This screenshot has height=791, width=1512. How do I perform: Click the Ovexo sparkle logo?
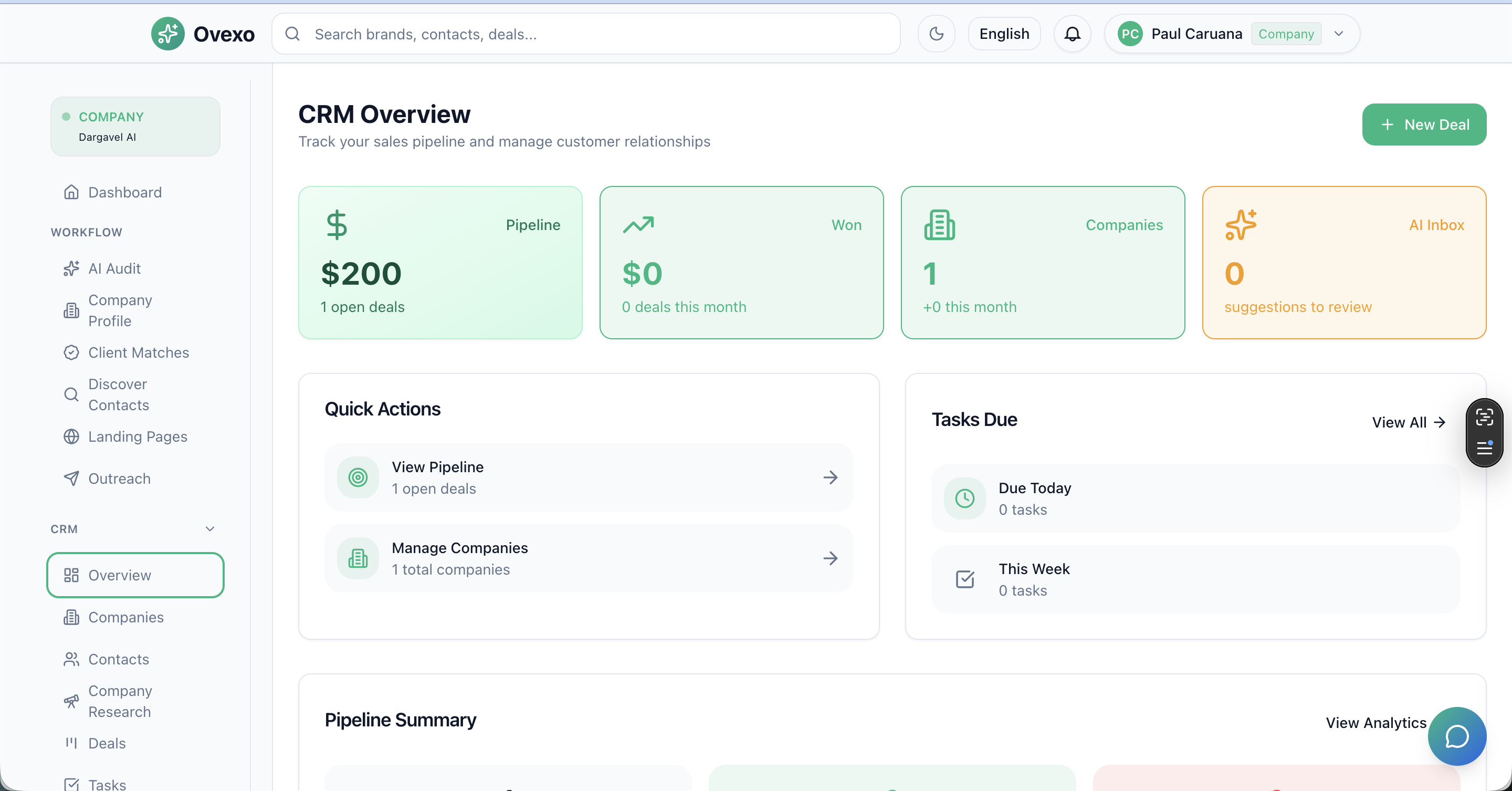(x=167, y=34)
